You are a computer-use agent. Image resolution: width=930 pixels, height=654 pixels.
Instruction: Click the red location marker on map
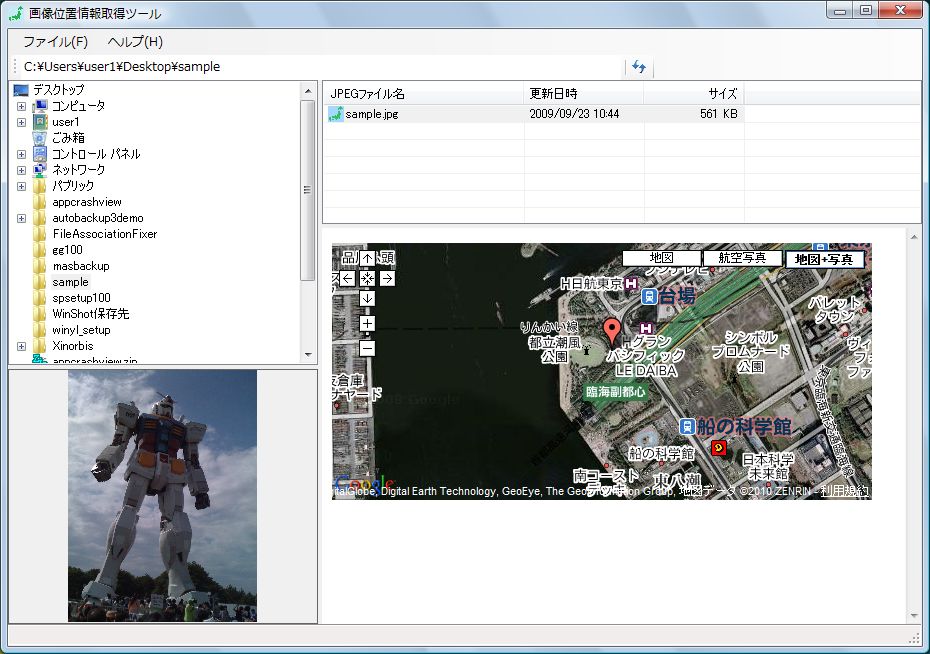point(611,332)
